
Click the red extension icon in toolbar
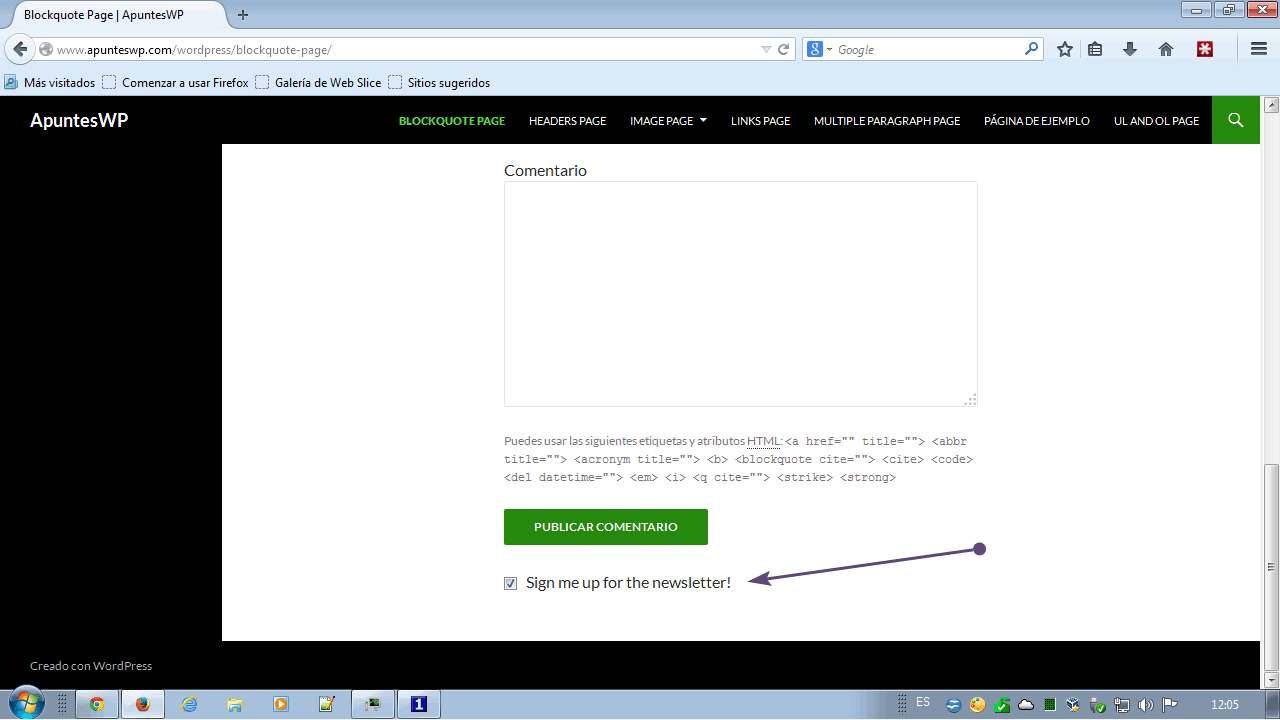pyautogui.click(x=1205, y=49)
